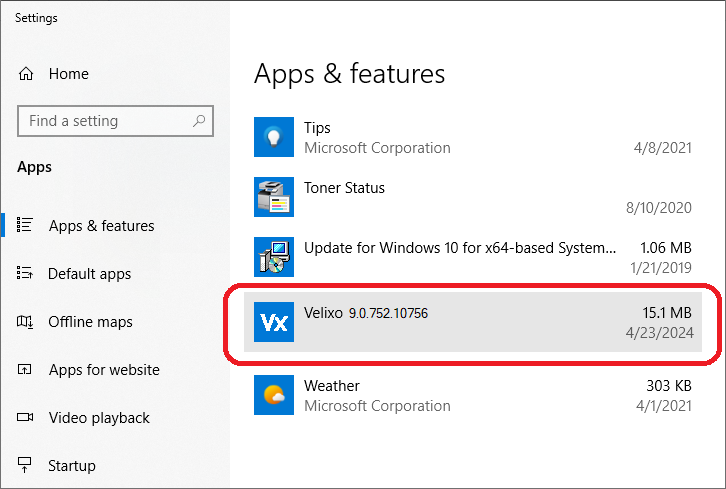Click Velixo version number 9.0.752.10756
The height and width of the screenshot is (489, 726).
point(388,313)
